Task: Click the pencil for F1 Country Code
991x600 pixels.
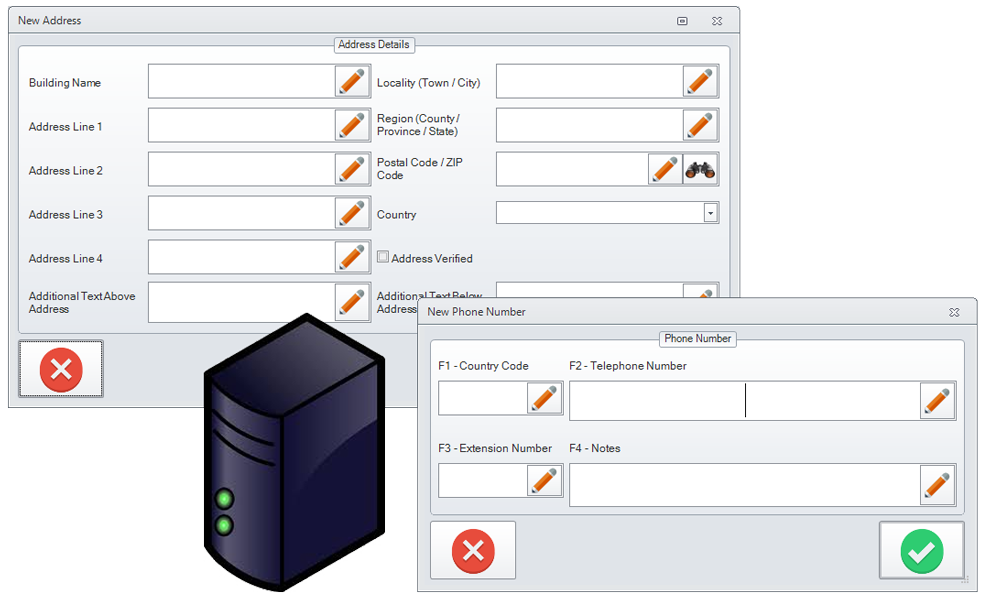Action: [x=544, y=398]
